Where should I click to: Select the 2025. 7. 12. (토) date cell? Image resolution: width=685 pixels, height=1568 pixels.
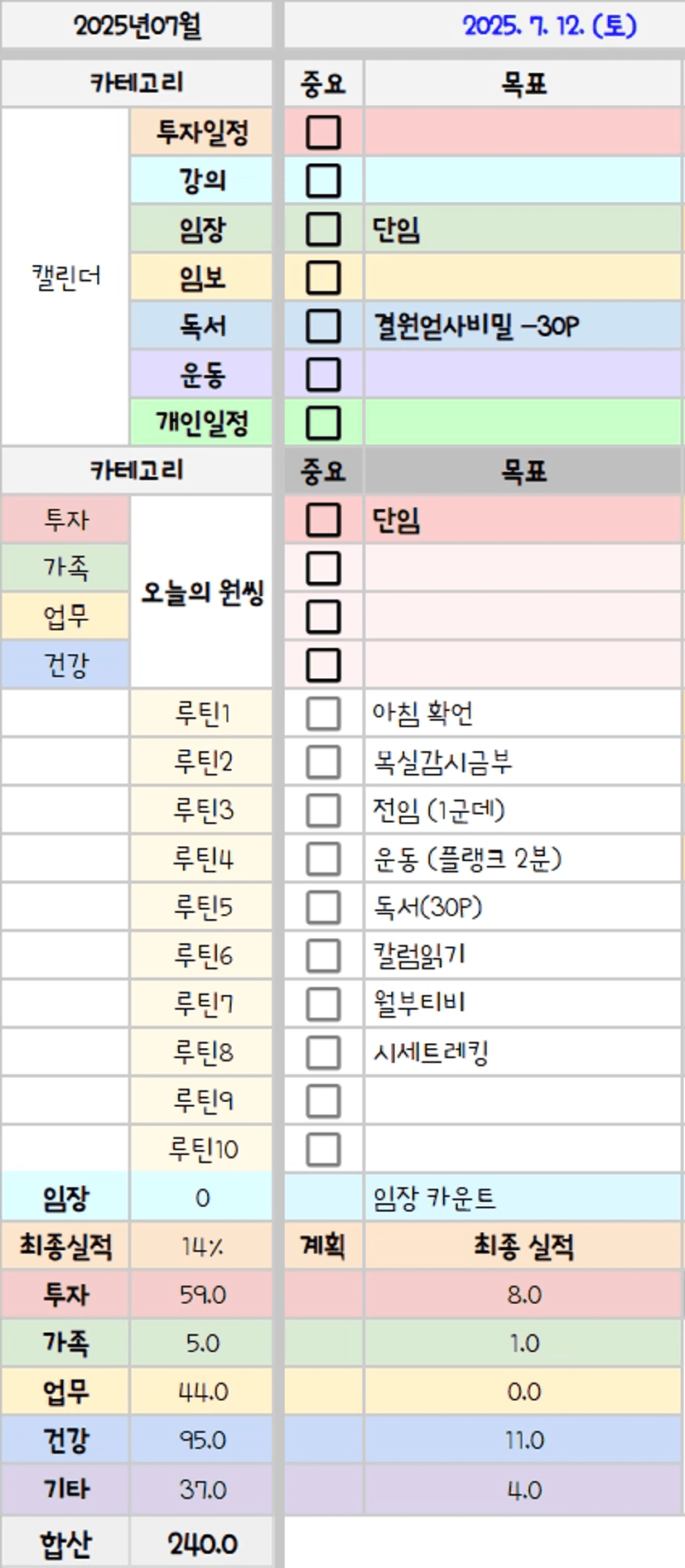[x=484, y=25]
